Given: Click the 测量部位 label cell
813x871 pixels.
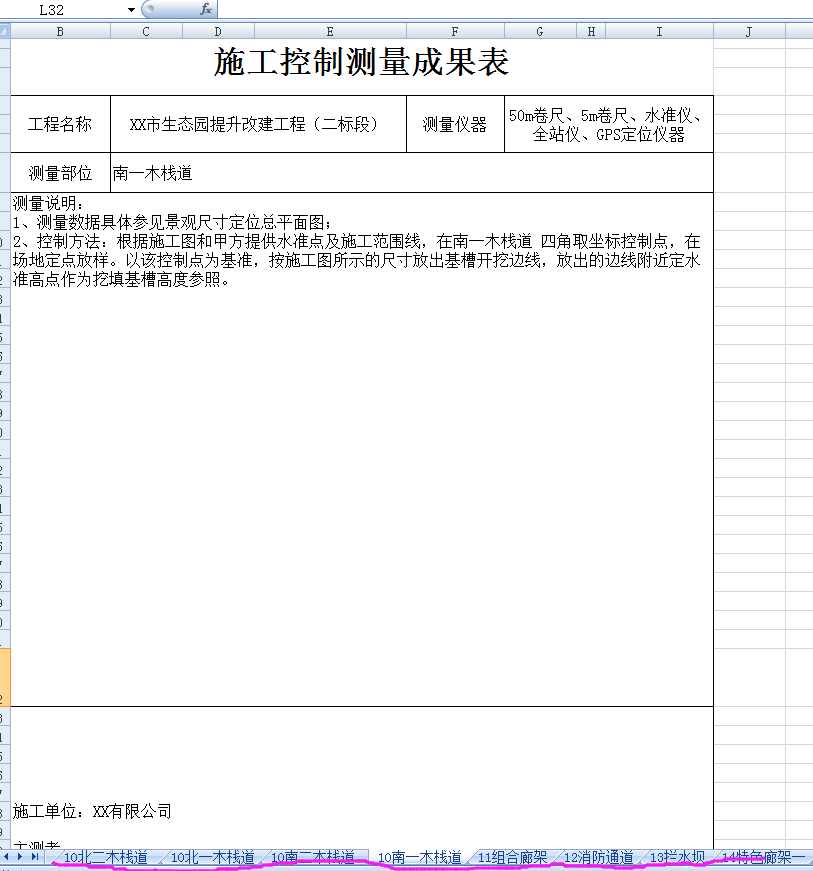Looking at the screenshot, I should point(60,173).
